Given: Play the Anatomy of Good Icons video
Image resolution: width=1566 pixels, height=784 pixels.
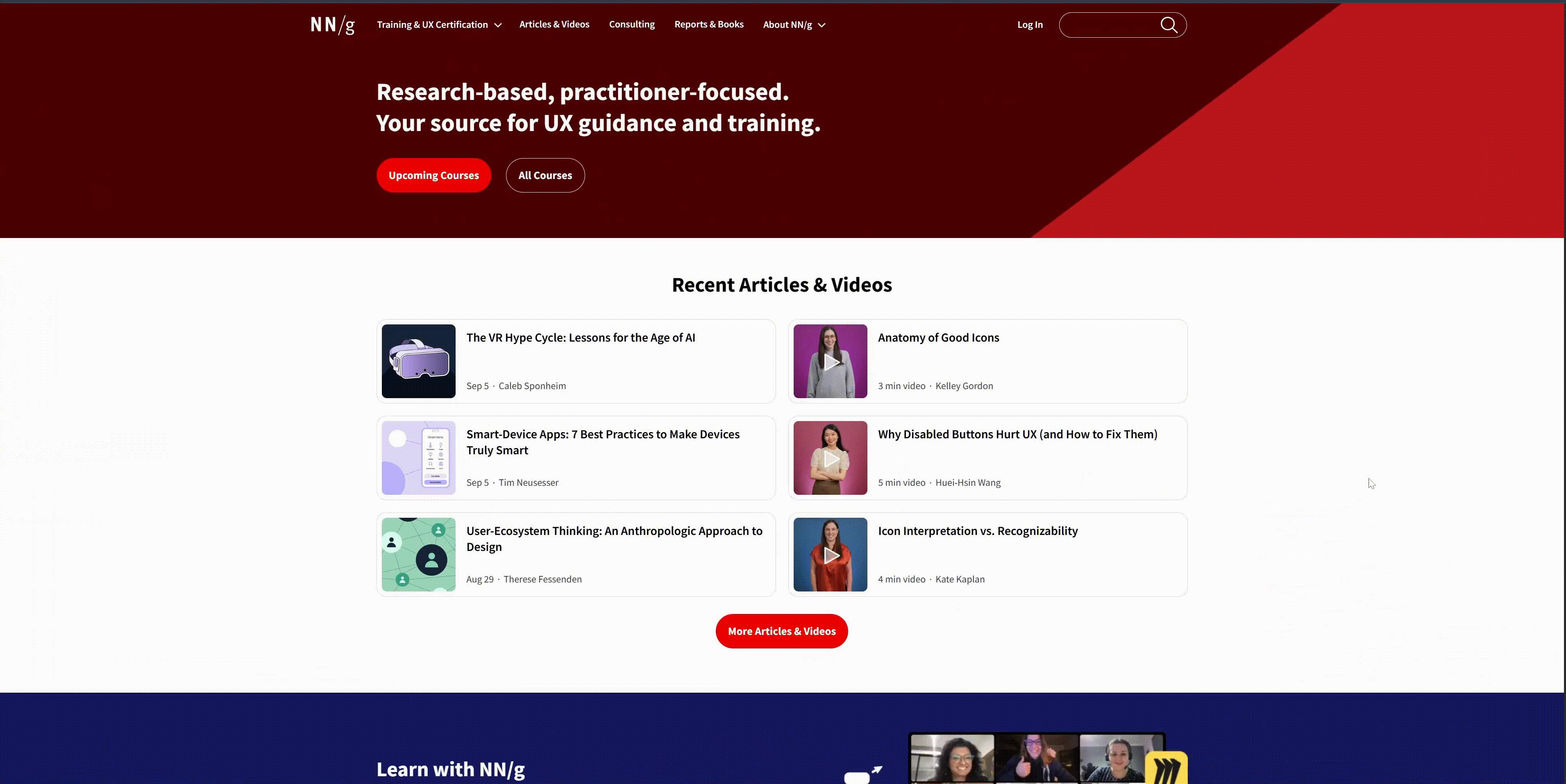Looking at the screenshot, I should pos(830,362).
